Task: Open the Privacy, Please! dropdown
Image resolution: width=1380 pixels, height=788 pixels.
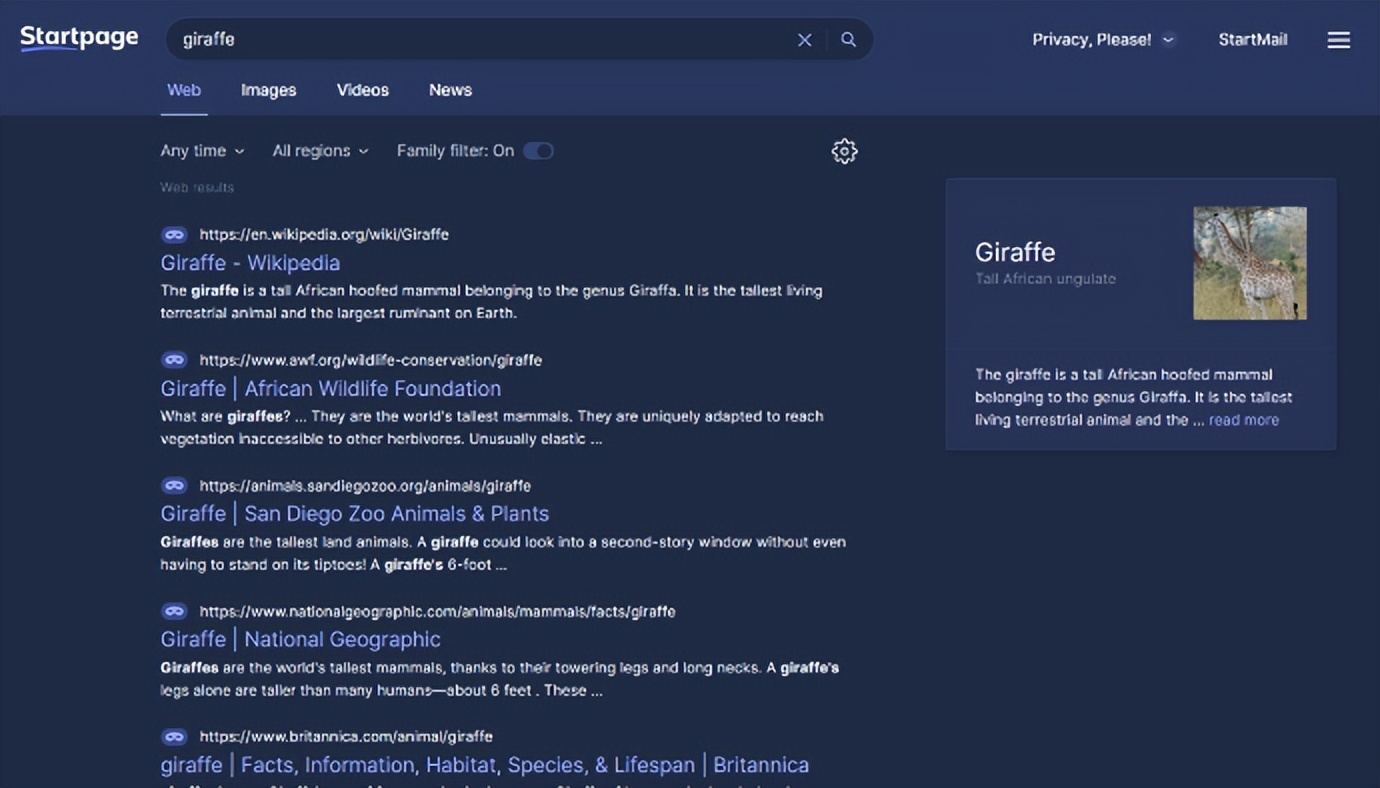Action: [x=1103, y=40]
